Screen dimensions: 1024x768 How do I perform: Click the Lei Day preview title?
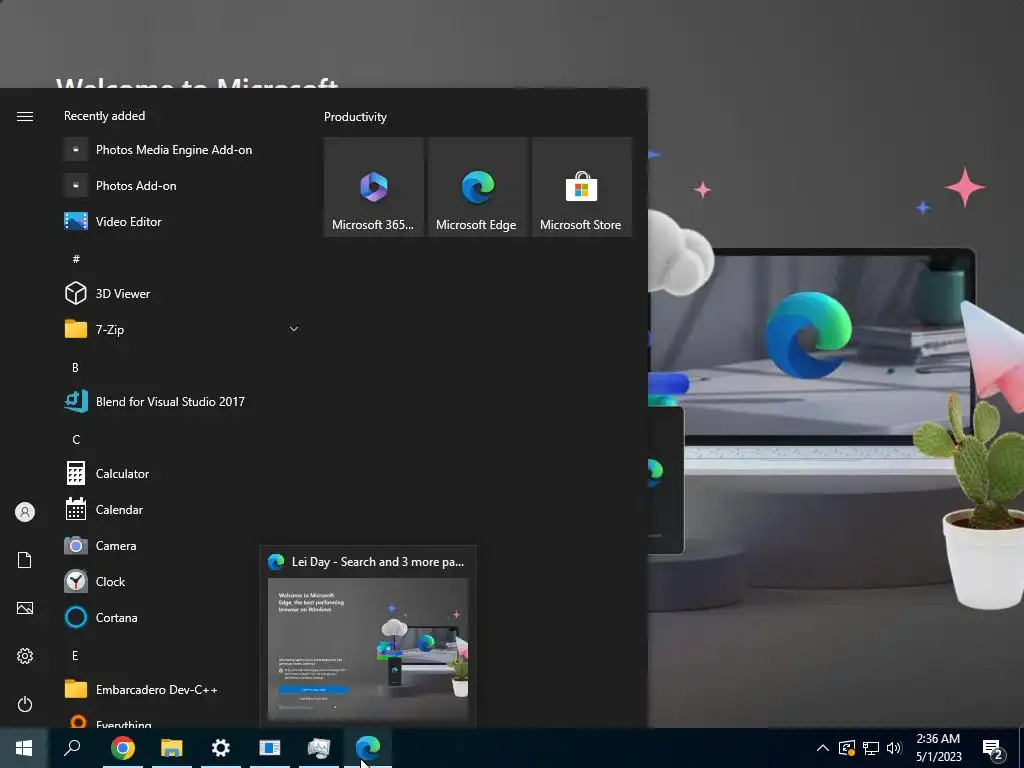pos(377,562)
